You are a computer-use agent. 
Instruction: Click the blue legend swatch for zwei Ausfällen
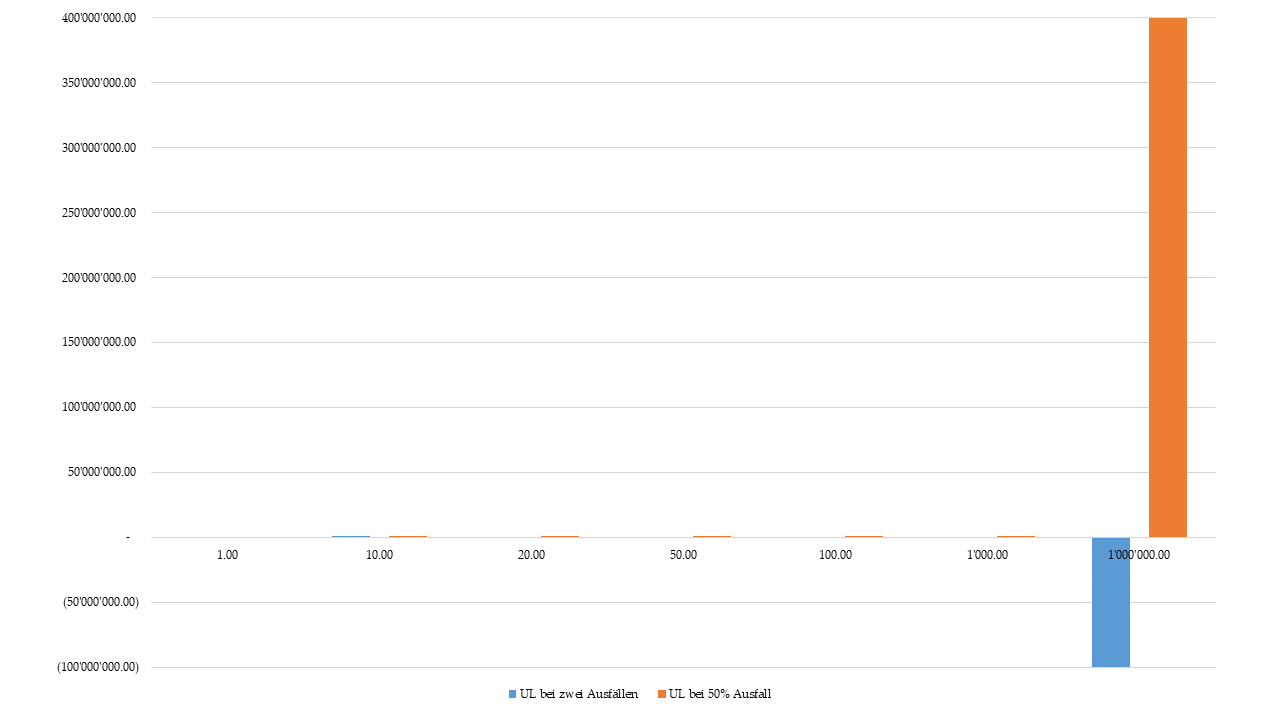pyautogui.click(x=513, y=694)
